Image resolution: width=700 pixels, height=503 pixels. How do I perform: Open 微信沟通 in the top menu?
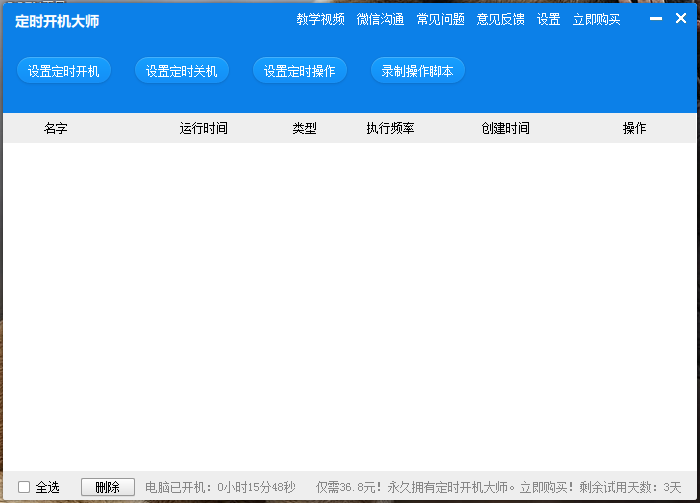tap(380, 19)
